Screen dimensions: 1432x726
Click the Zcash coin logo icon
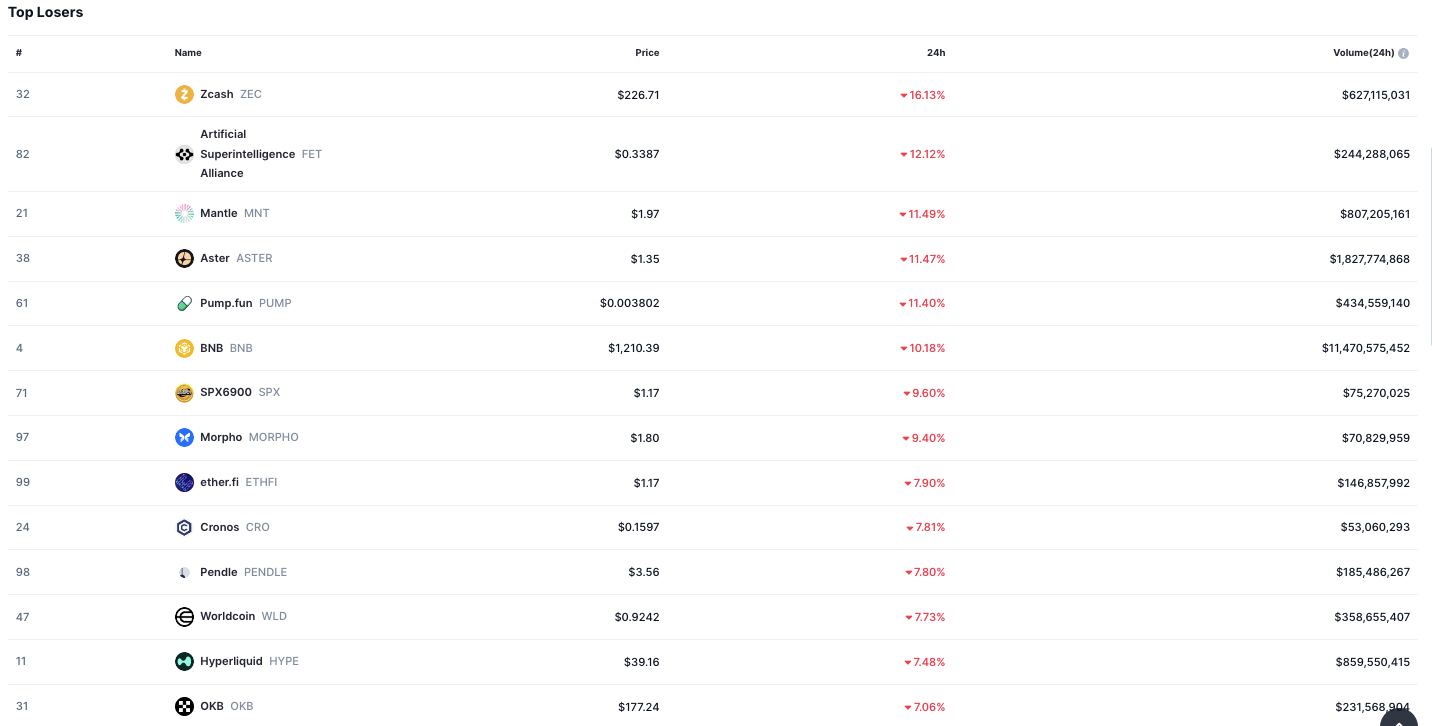pos(184,95)
